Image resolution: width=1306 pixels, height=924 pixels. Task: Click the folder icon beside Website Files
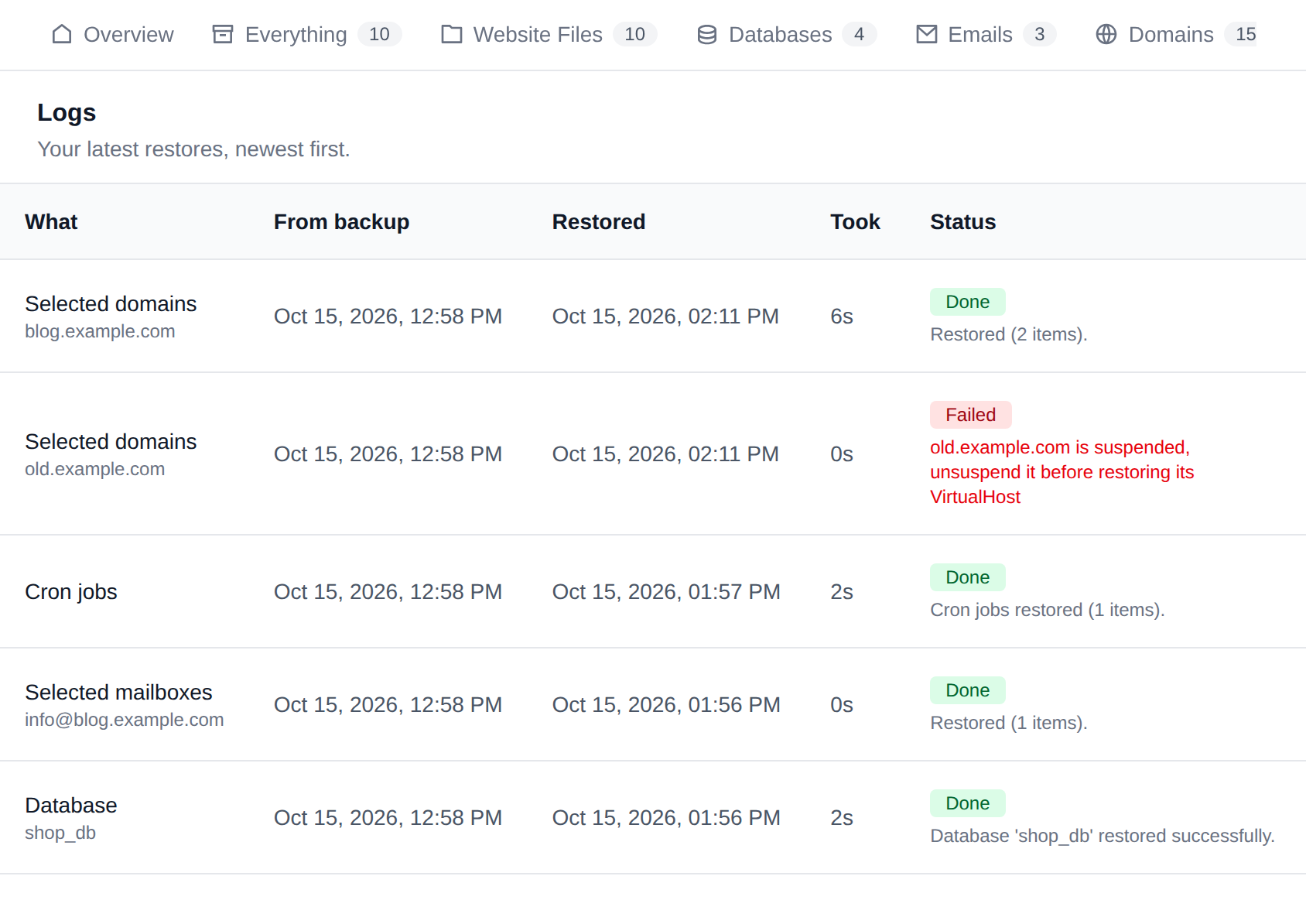(452, 35)
